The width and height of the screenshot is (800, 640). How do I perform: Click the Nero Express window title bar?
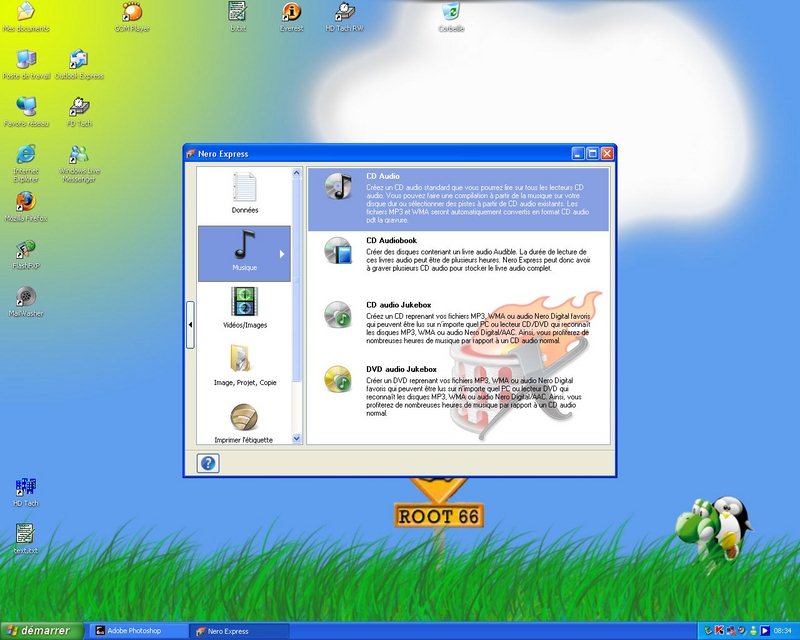click(x=378, y=154)
